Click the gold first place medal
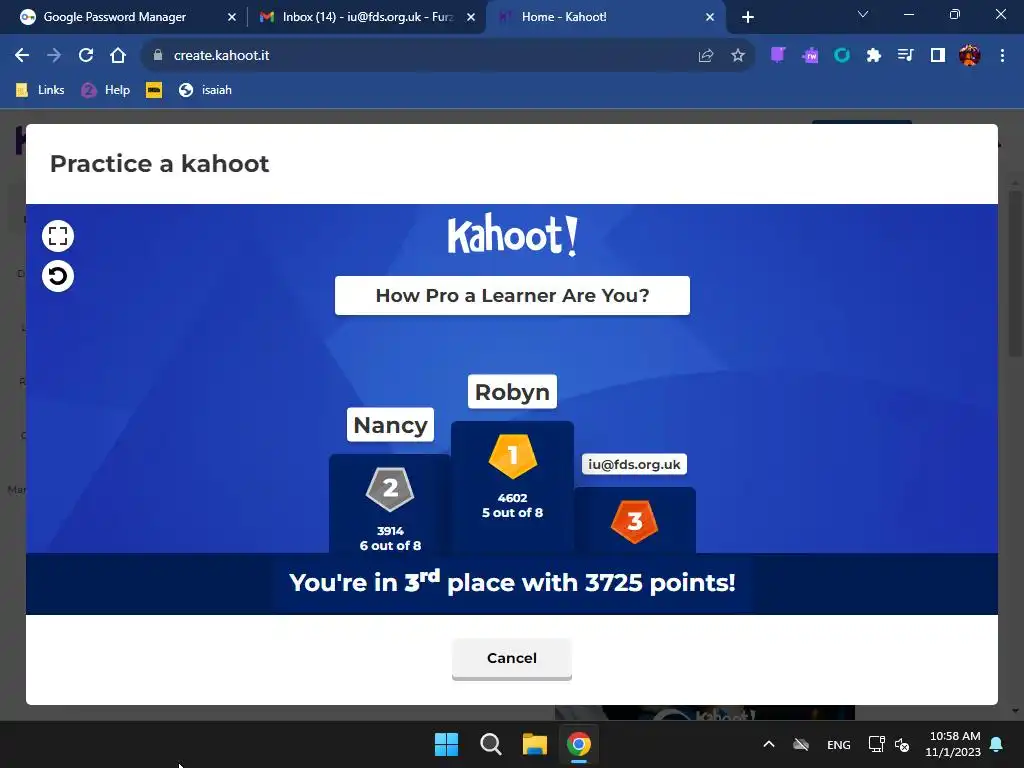The height and width of the screenshot is (768, 1024). coord(513,455)
